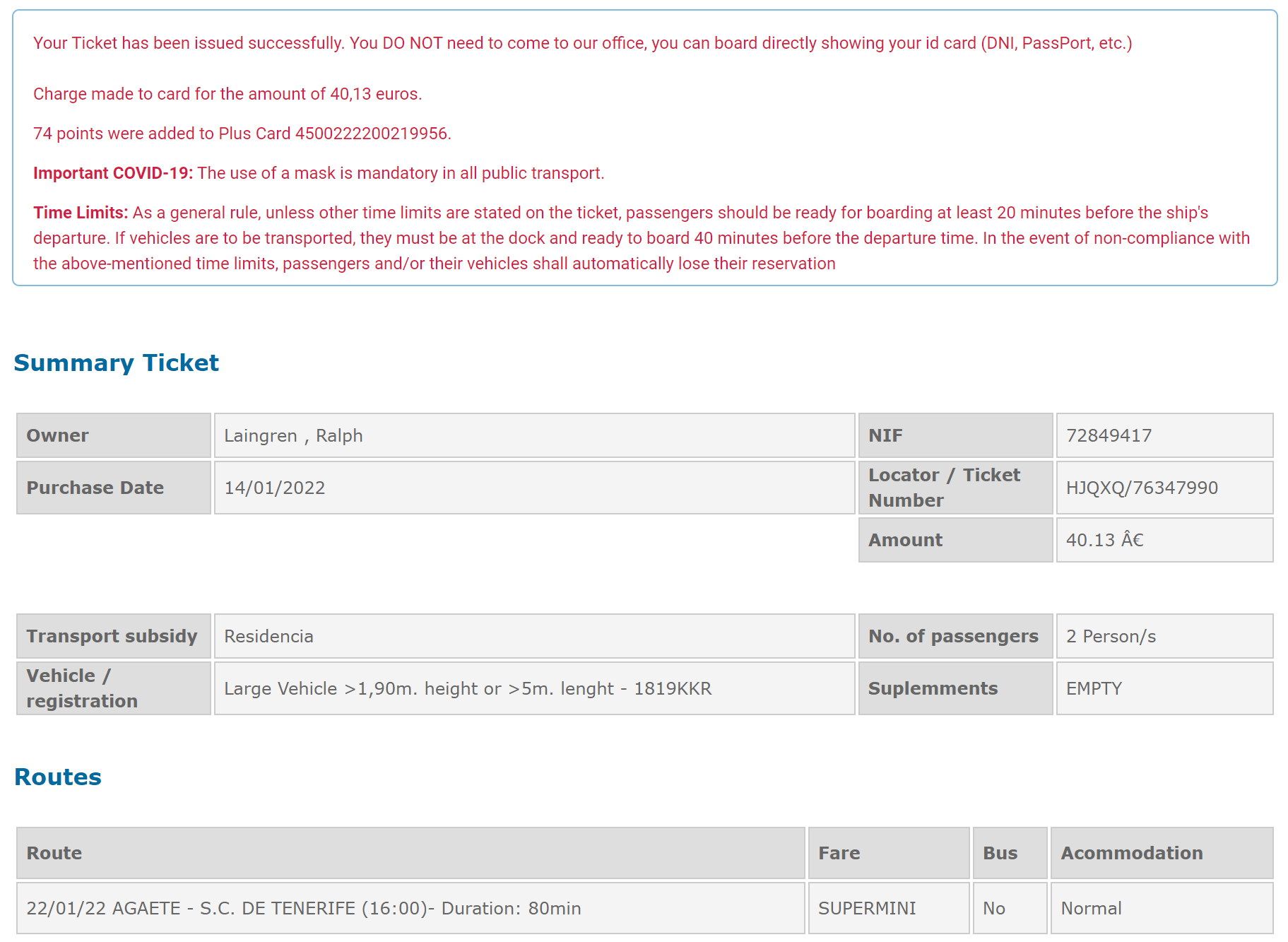This screenshot has width=1288, height=942.
Task: Click the amount value 40.13
Action: point(1104,540)
